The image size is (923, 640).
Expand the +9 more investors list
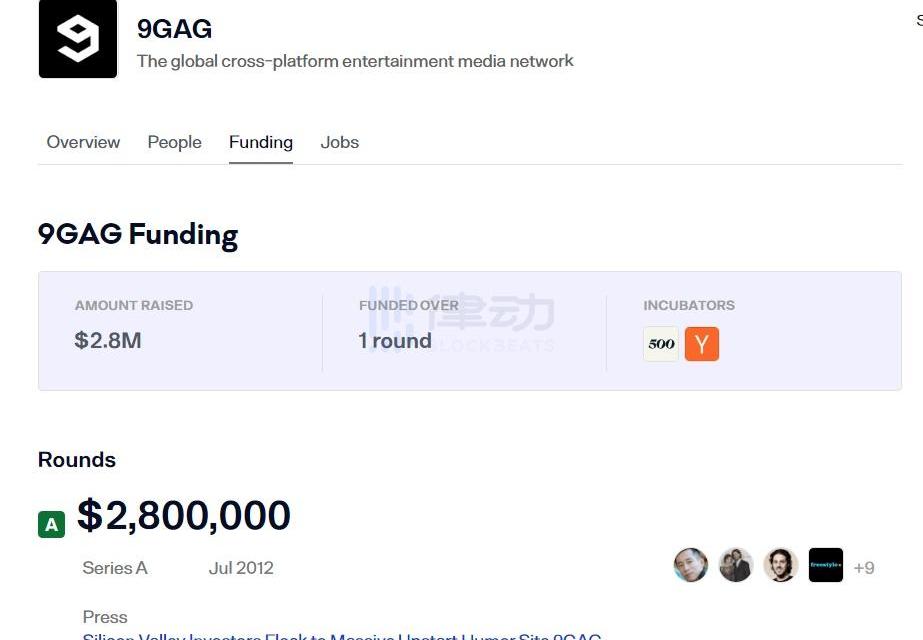point(864,568)
